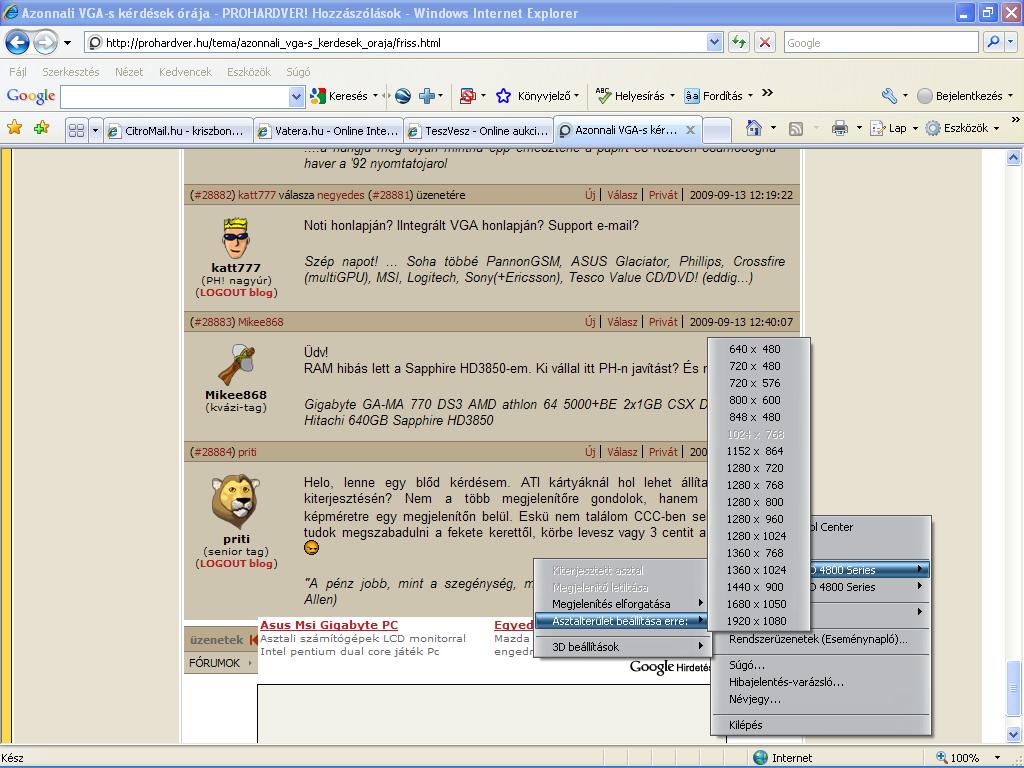Screen dimensions: 1024x768
Task: Click the Stop loading red X icon
Action: (x=764, y=43)
